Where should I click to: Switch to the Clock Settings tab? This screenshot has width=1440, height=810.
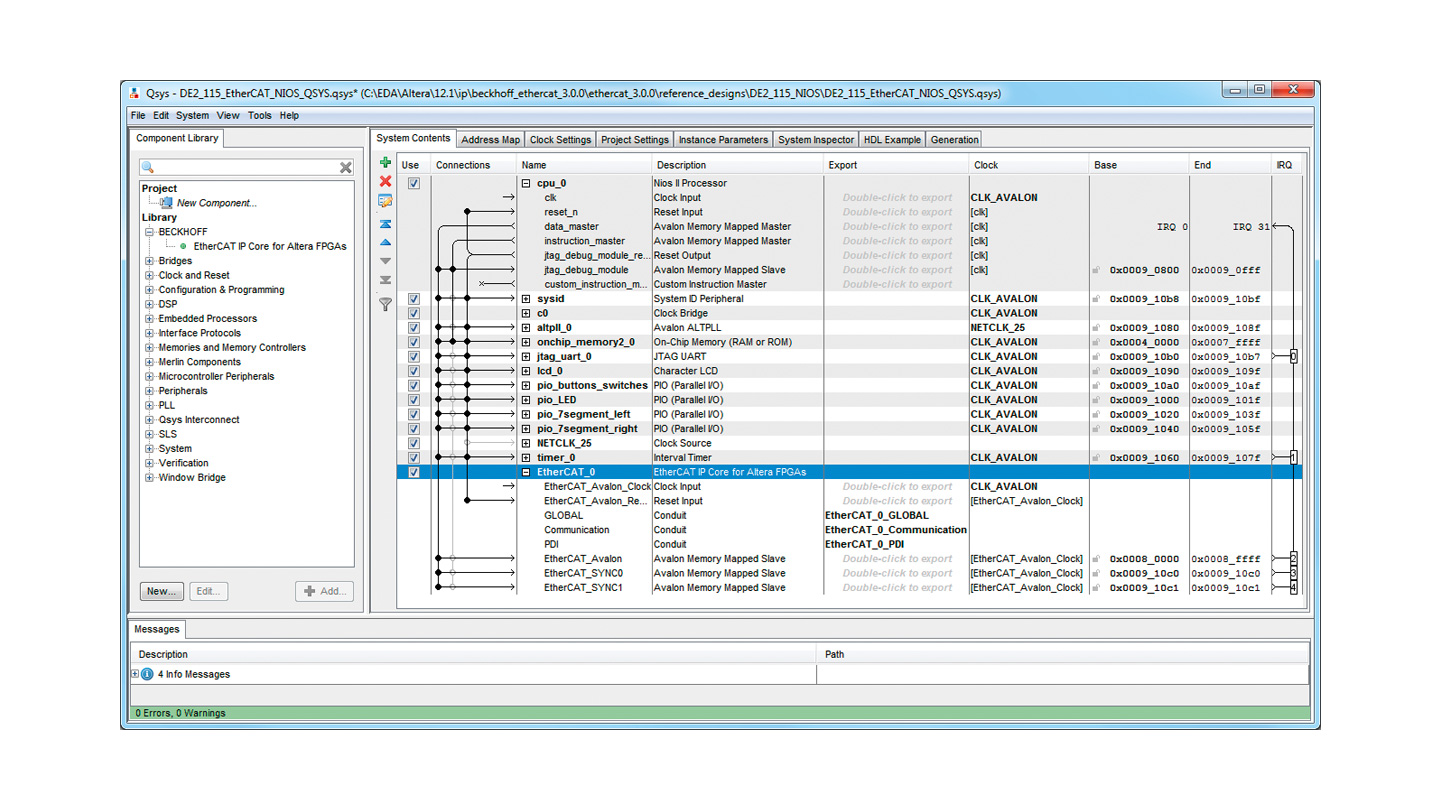click(x=560, y=140)
